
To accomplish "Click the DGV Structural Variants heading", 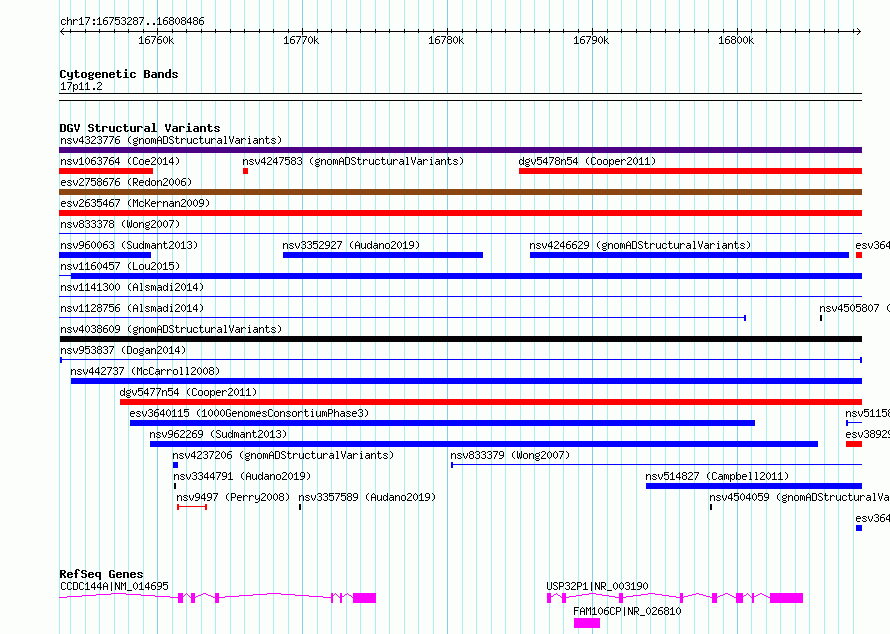I will tap(140, 128).
